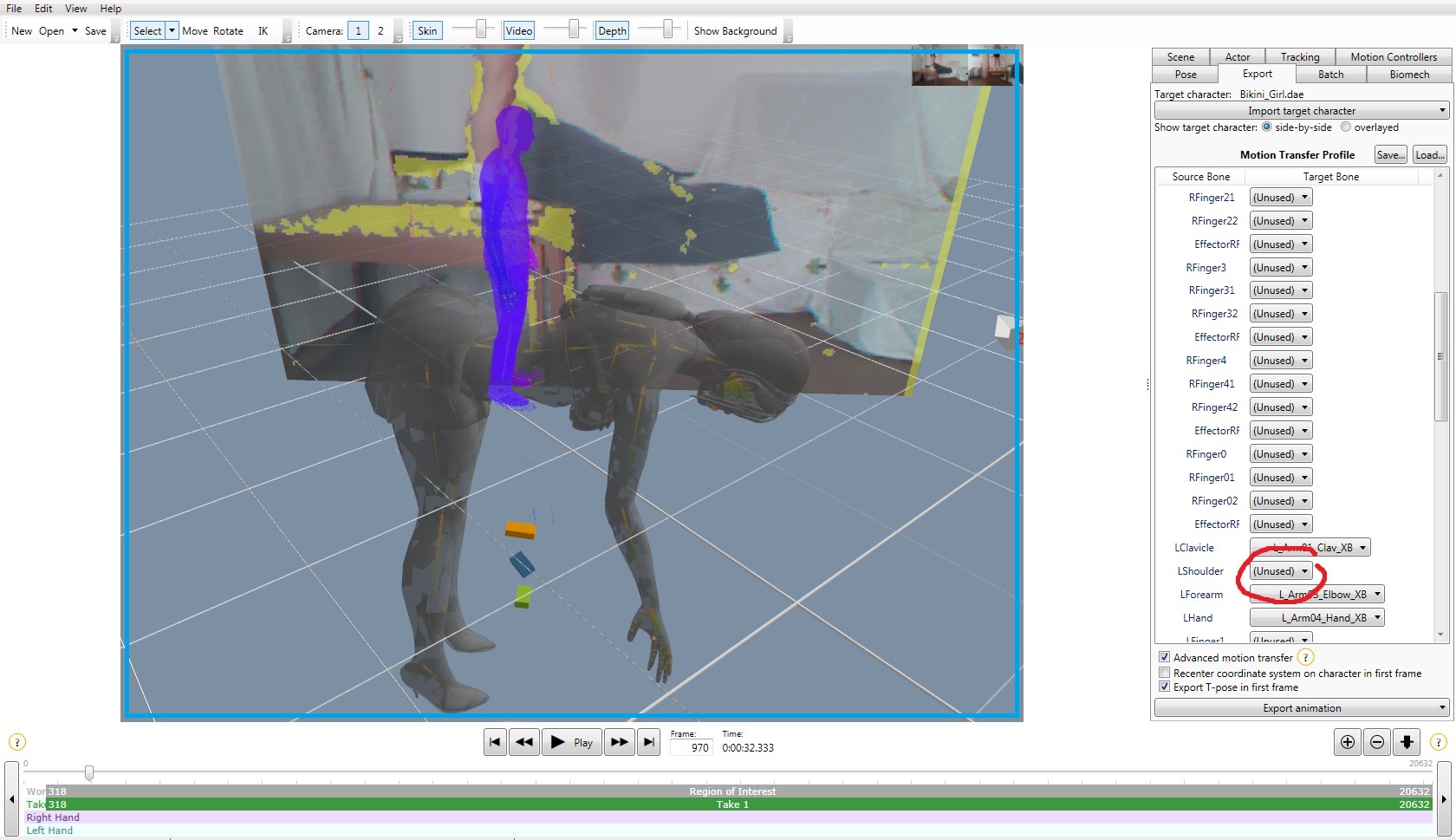
Task: Open the Edit menu
Action: (x=43, y=9)
